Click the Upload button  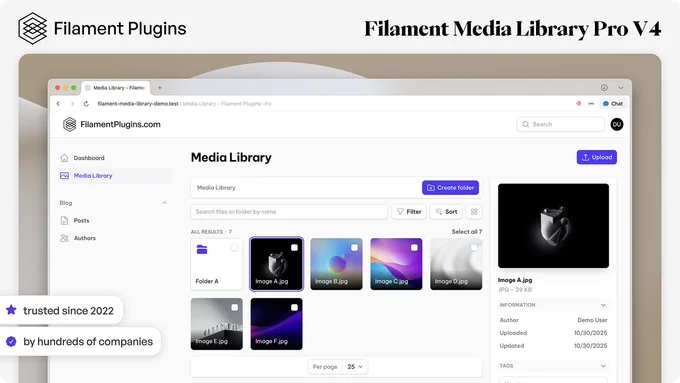(597, 157)
